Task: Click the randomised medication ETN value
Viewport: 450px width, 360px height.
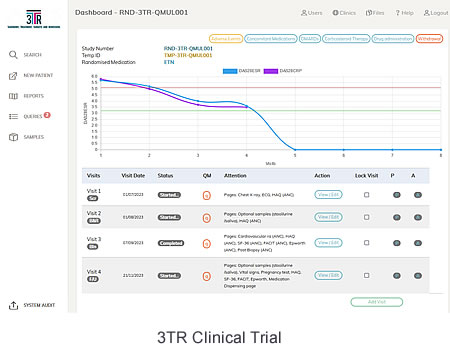Action: (x=169, y=62)
